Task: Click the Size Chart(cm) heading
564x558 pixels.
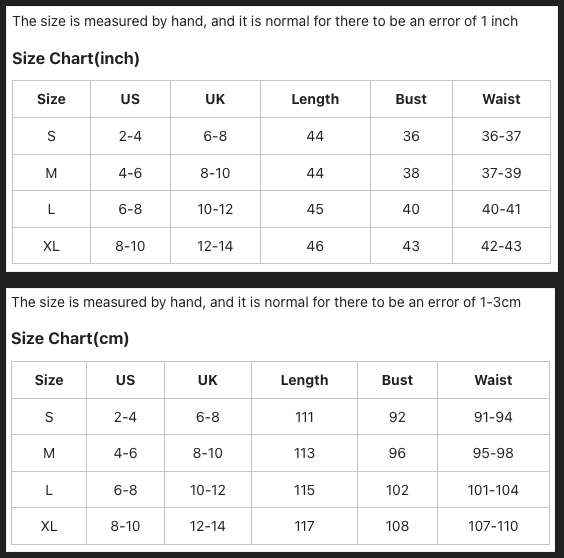Action: [x=70, y=339]
